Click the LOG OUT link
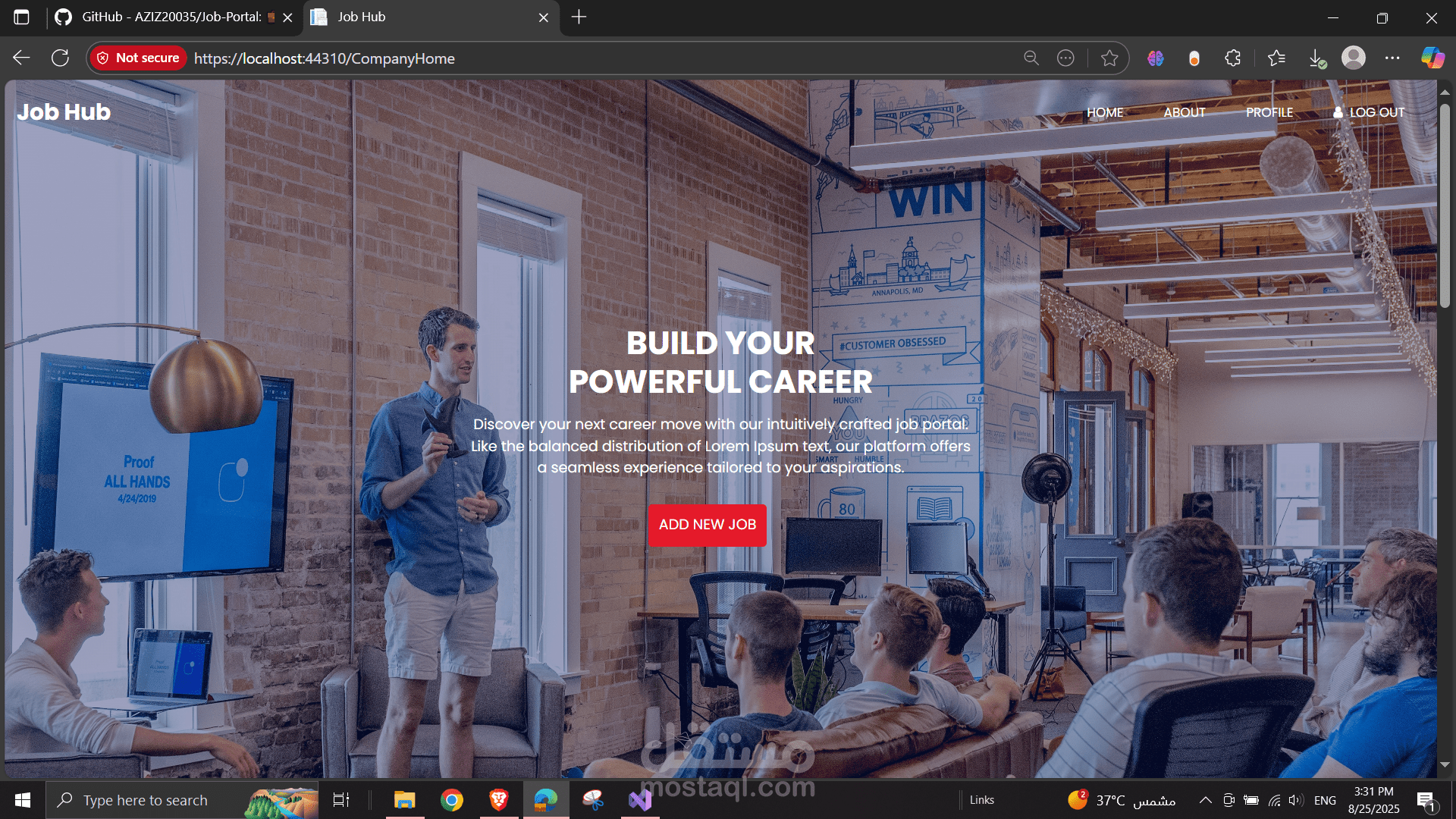The height and width of the screenshot is (819, 1456). click(1370, 112)
